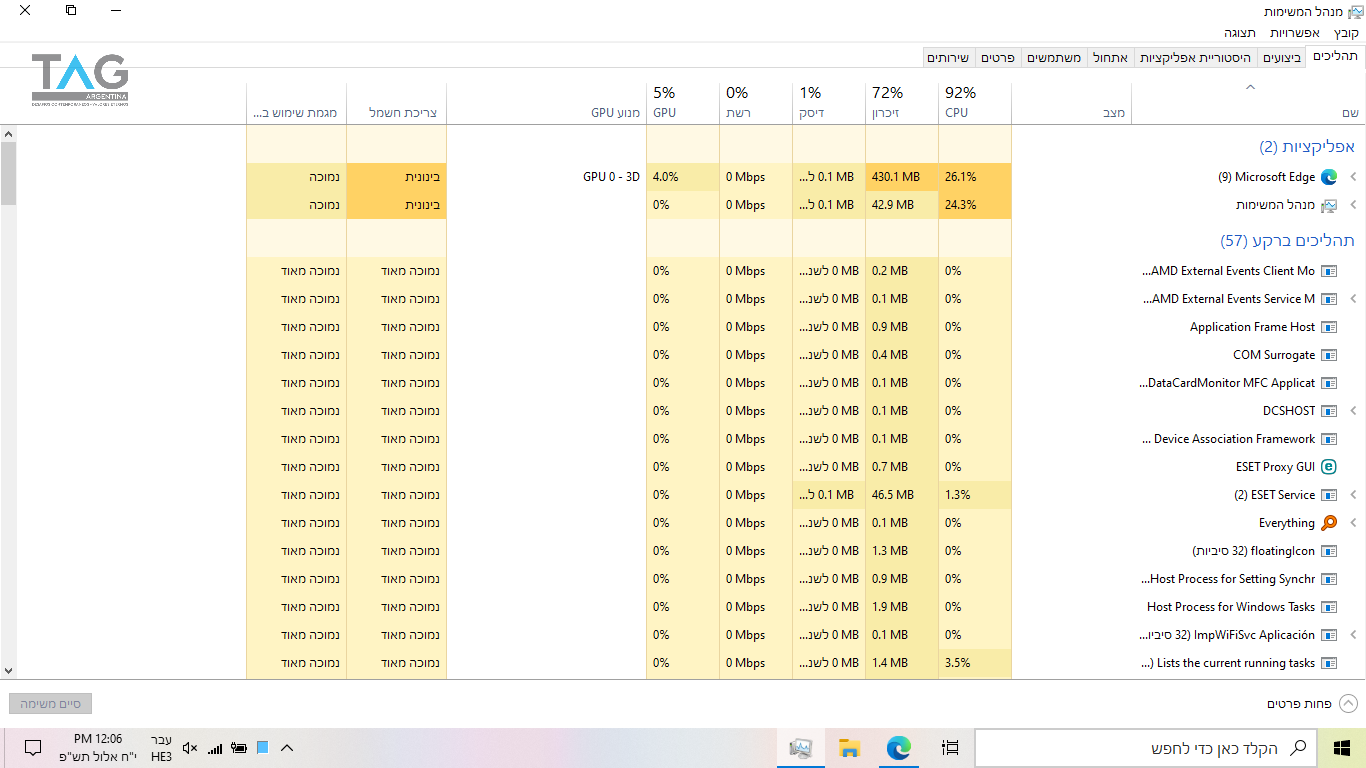Expand AMD External Events Service row

pyautogui.click(x=1354, y=299)
